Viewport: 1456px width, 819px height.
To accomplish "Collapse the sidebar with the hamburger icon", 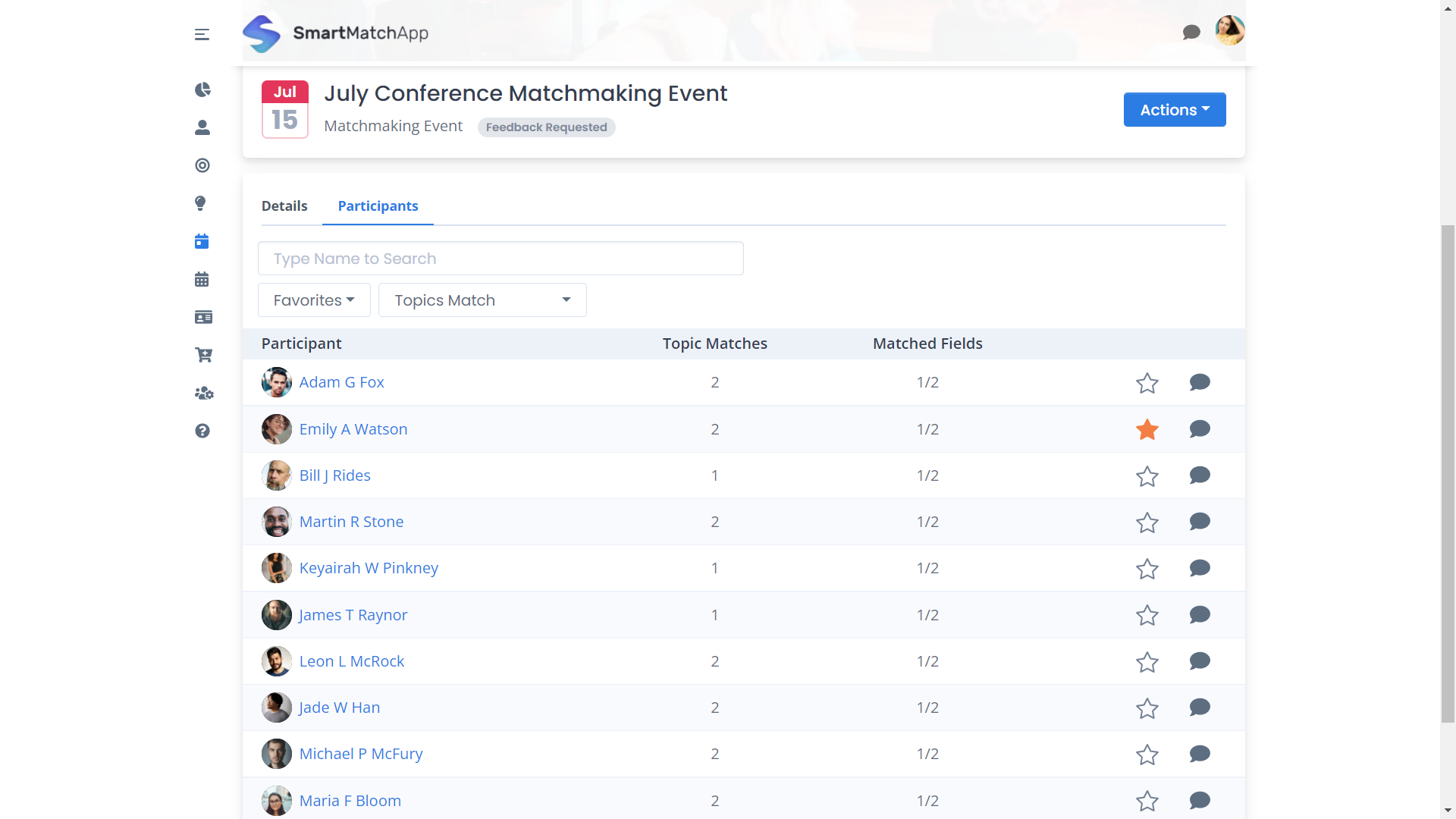I will pyautogui.click(x=202, y=34).
